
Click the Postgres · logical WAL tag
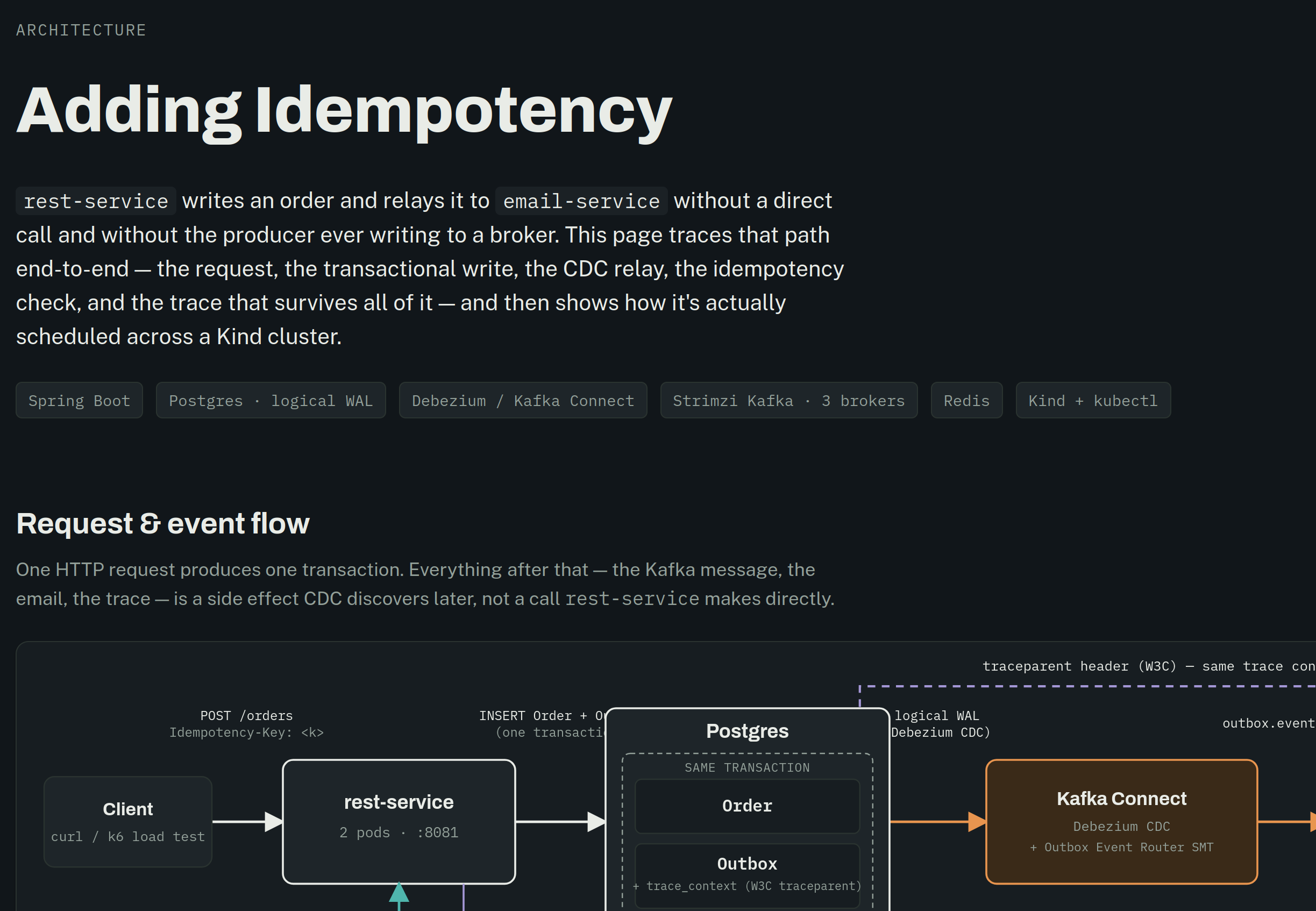(271, 400)
